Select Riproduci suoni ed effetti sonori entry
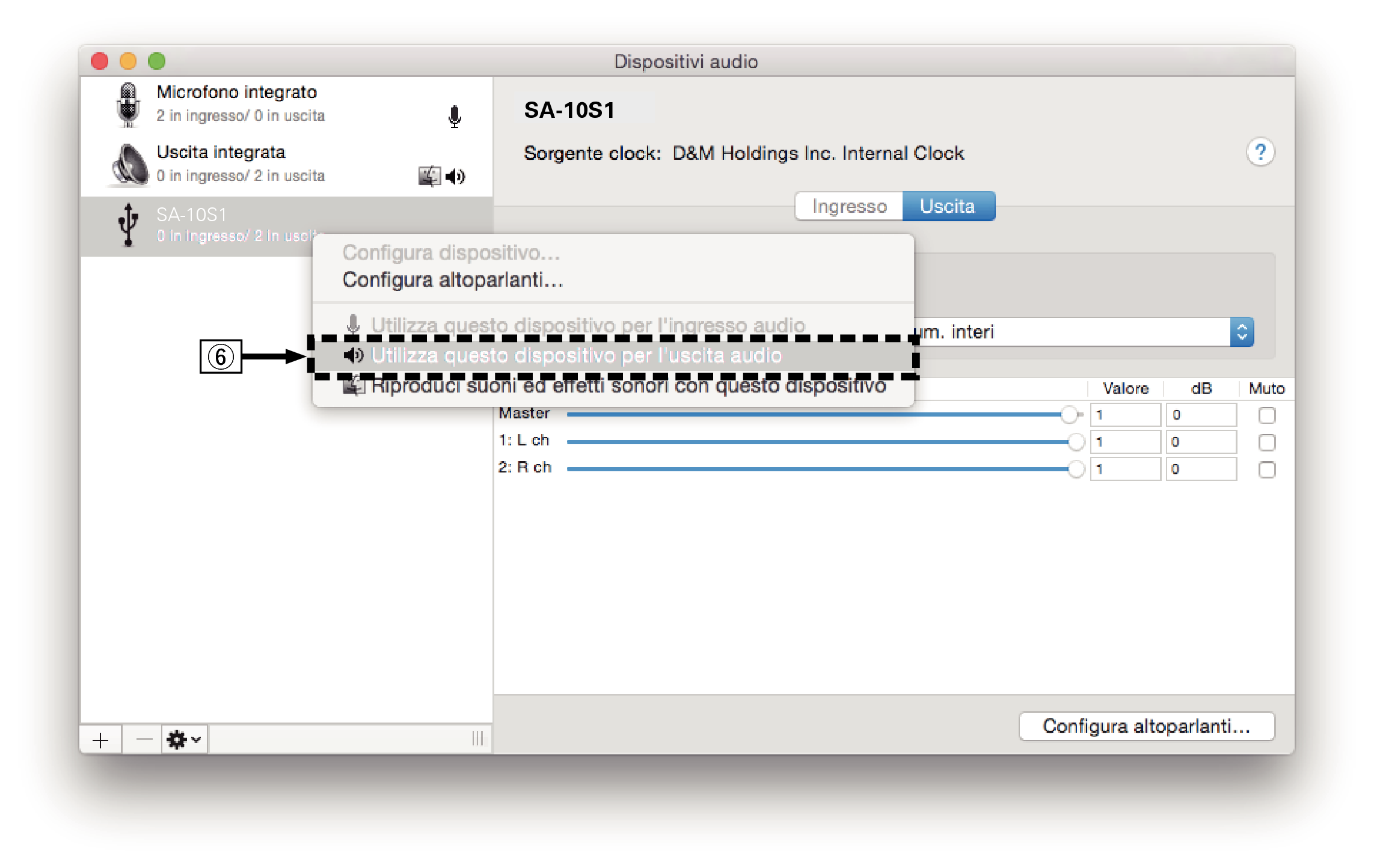Viewport: 1374px width, 868px height. point(613,386)
